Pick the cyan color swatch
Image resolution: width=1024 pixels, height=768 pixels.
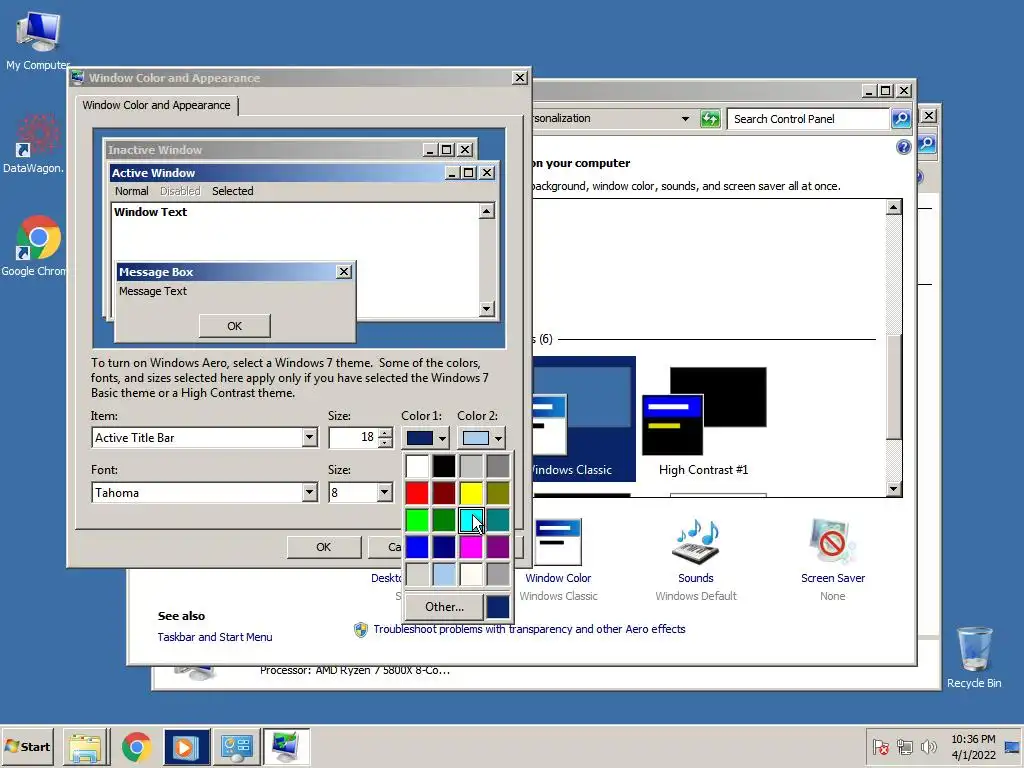click(471, 520)
